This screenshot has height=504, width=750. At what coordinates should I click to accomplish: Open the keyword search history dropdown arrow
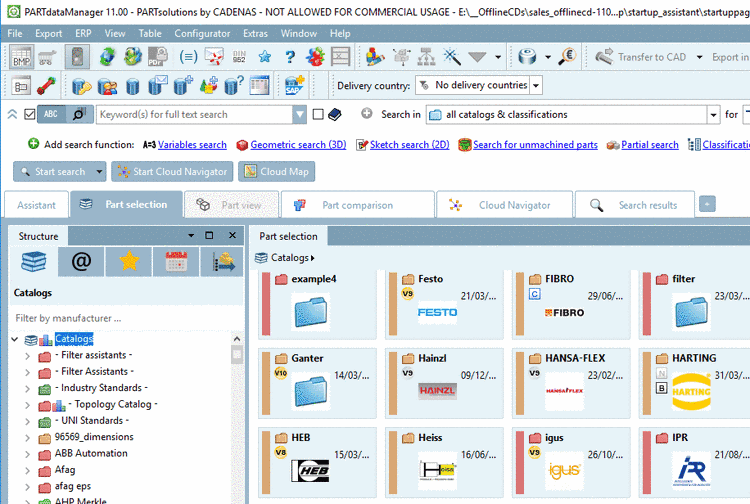point(299,114)
